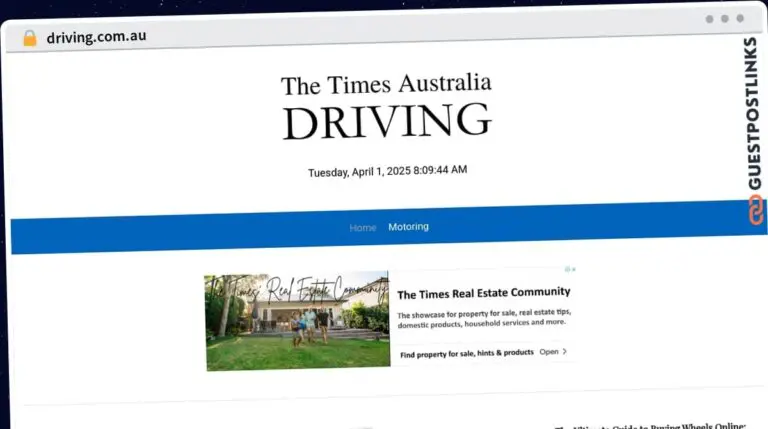Click the first gray window control dot

click(709, 19)
